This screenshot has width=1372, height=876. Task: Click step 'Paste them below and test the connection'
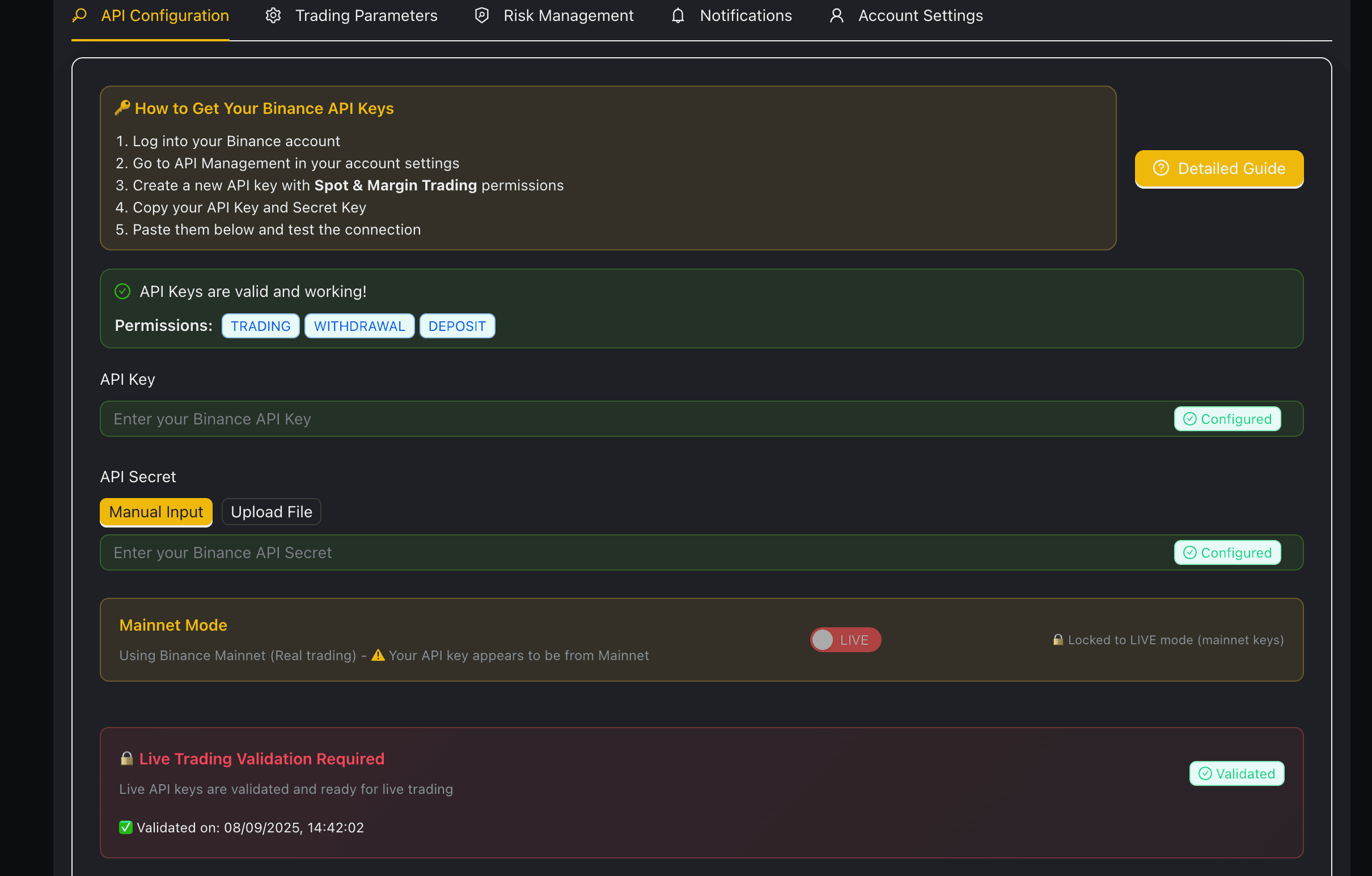276,230
